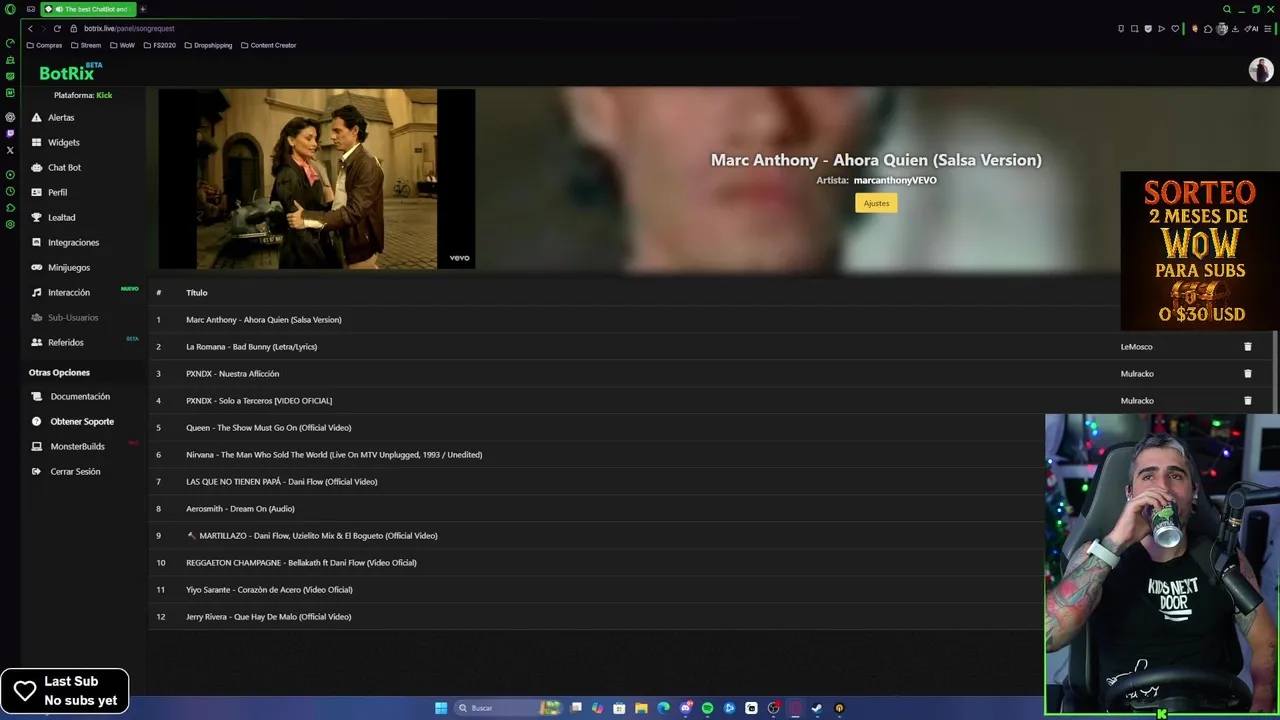Open Spotify from the taskbar

coord(707,708)
